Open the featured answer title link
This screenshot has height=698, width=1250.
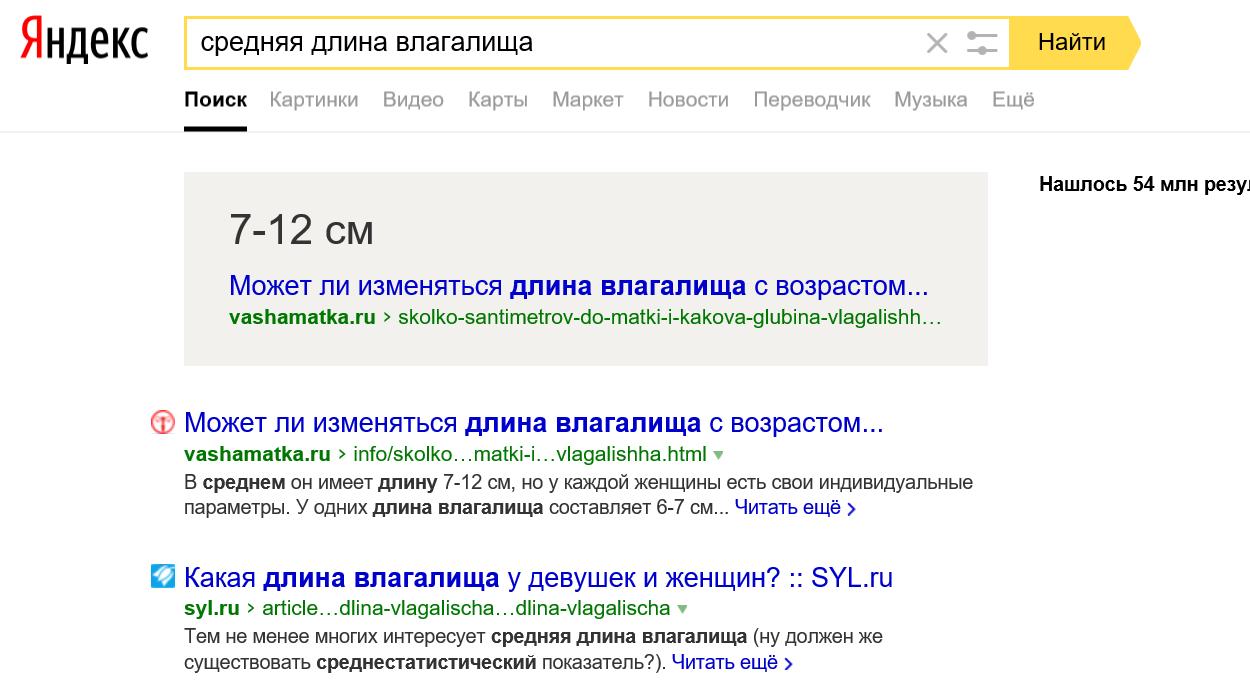point(579,286)
